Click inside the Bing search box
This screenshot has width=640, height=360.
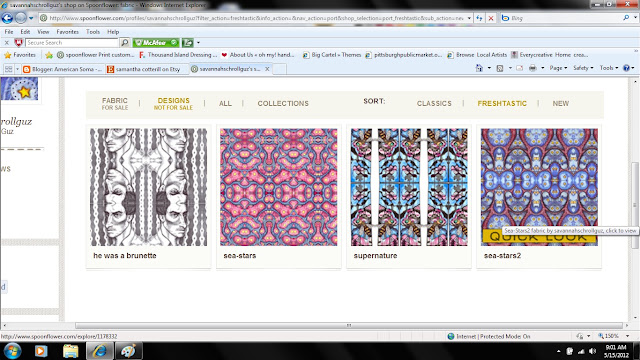(565, 18)
